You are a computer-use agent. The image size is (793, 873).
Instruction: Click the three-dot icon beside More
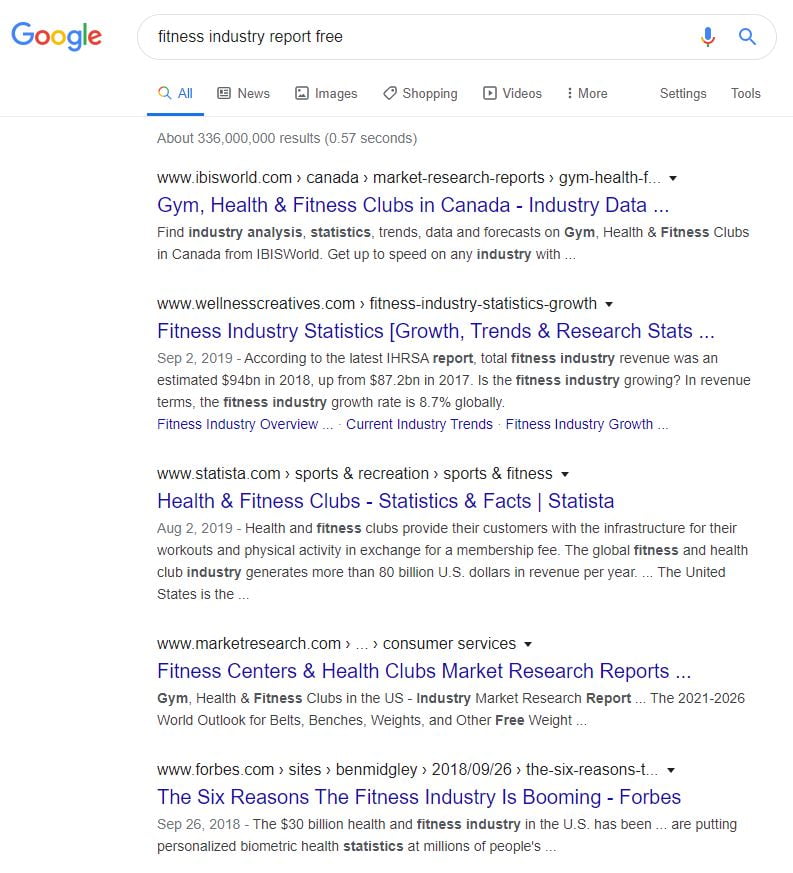(569, 93)
